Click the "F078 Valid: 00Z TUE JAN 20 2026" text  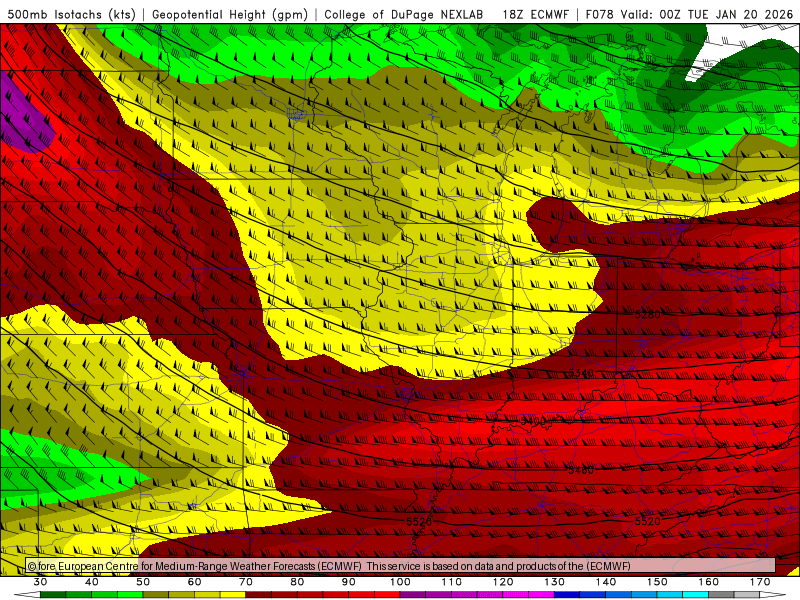(x=689, y=15)
